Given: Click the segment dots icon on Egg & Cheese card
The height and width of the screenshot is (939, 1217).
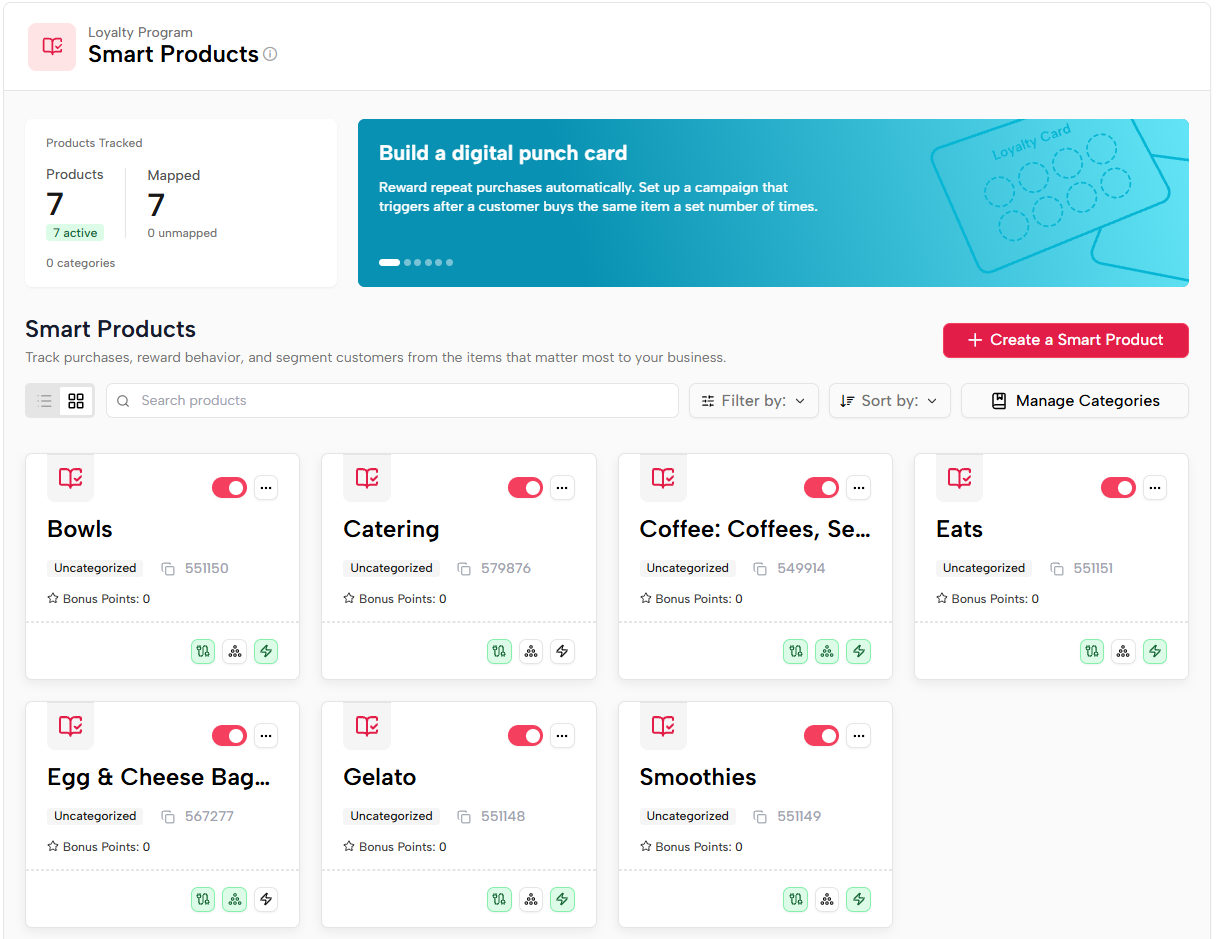Looking at the screenshot, I should [x=234, y=899].
